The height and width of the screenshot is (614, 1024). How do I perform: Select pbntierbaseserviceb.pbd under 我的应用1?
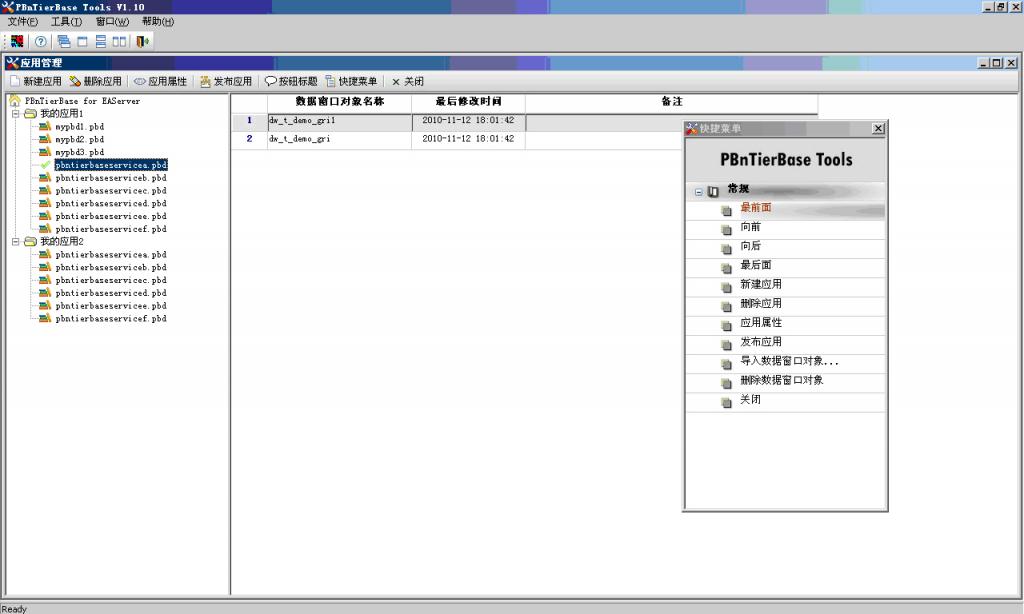pyautogui.click(x=111, y=178)
